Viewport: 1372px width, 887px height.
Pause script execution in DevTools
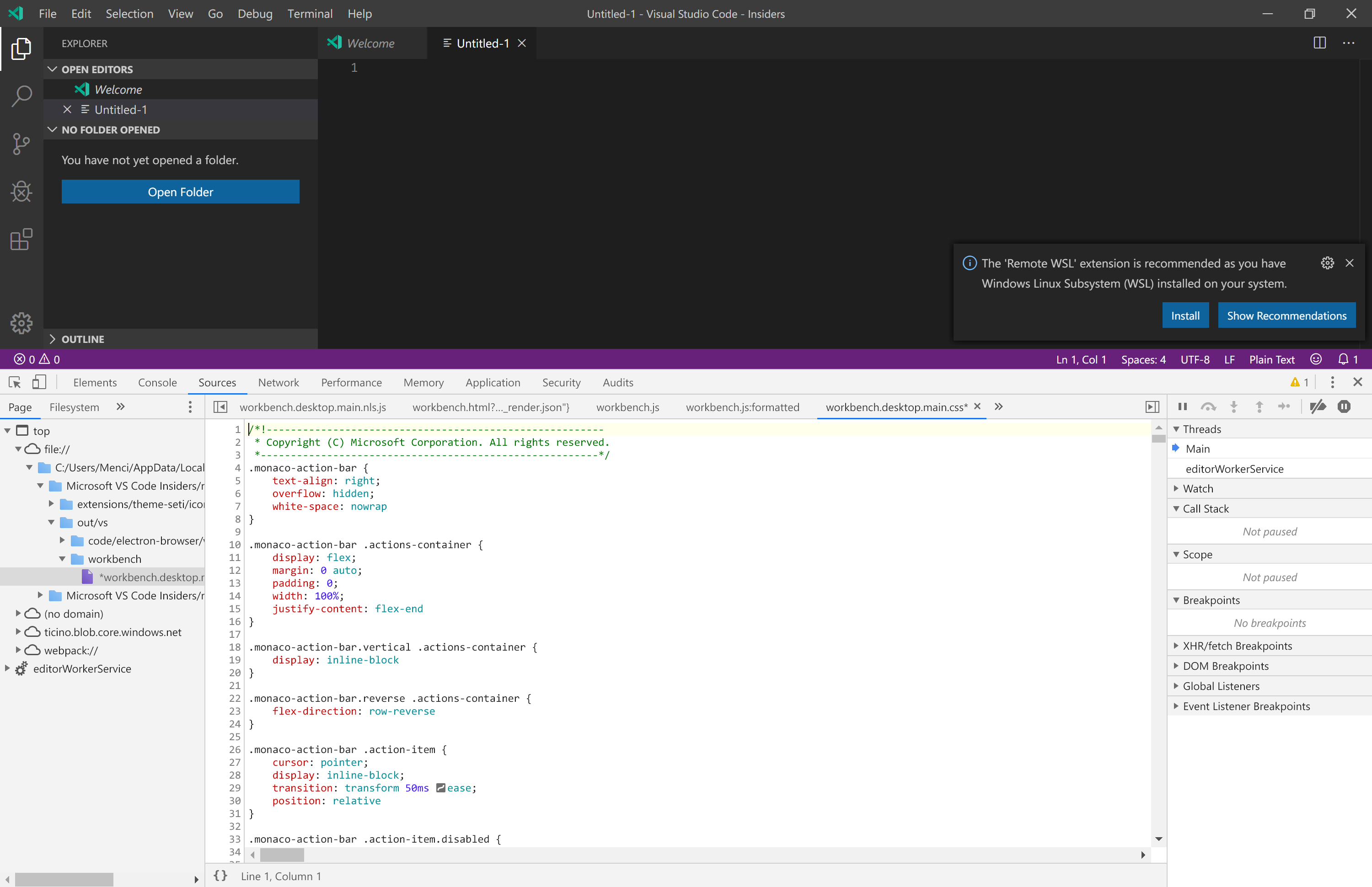click(1183, 406)
